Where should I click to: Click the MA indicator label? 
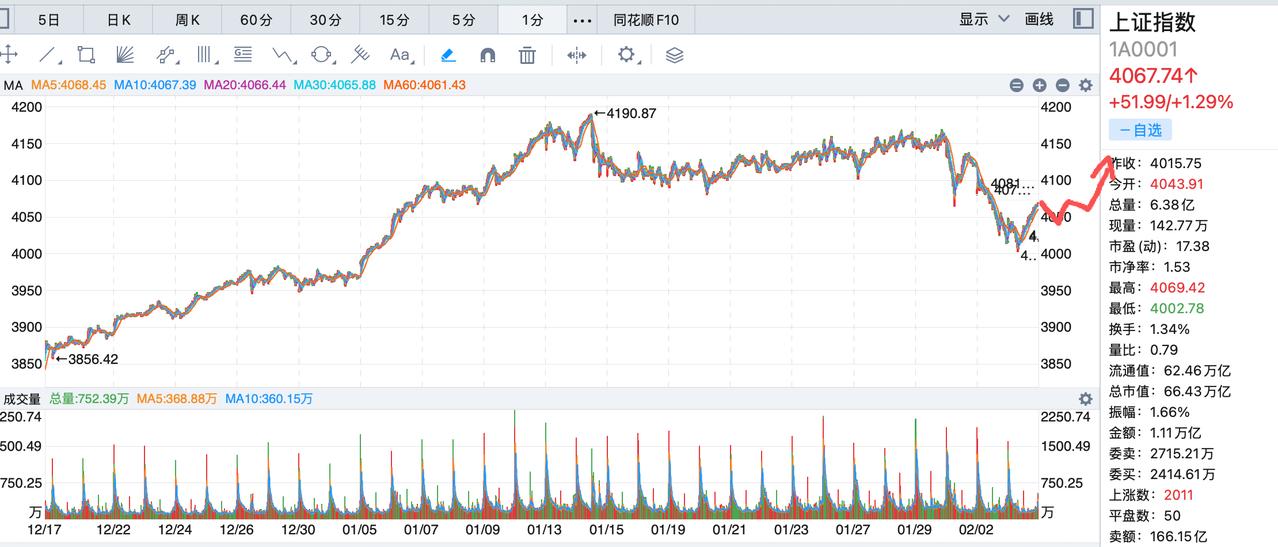13,86
